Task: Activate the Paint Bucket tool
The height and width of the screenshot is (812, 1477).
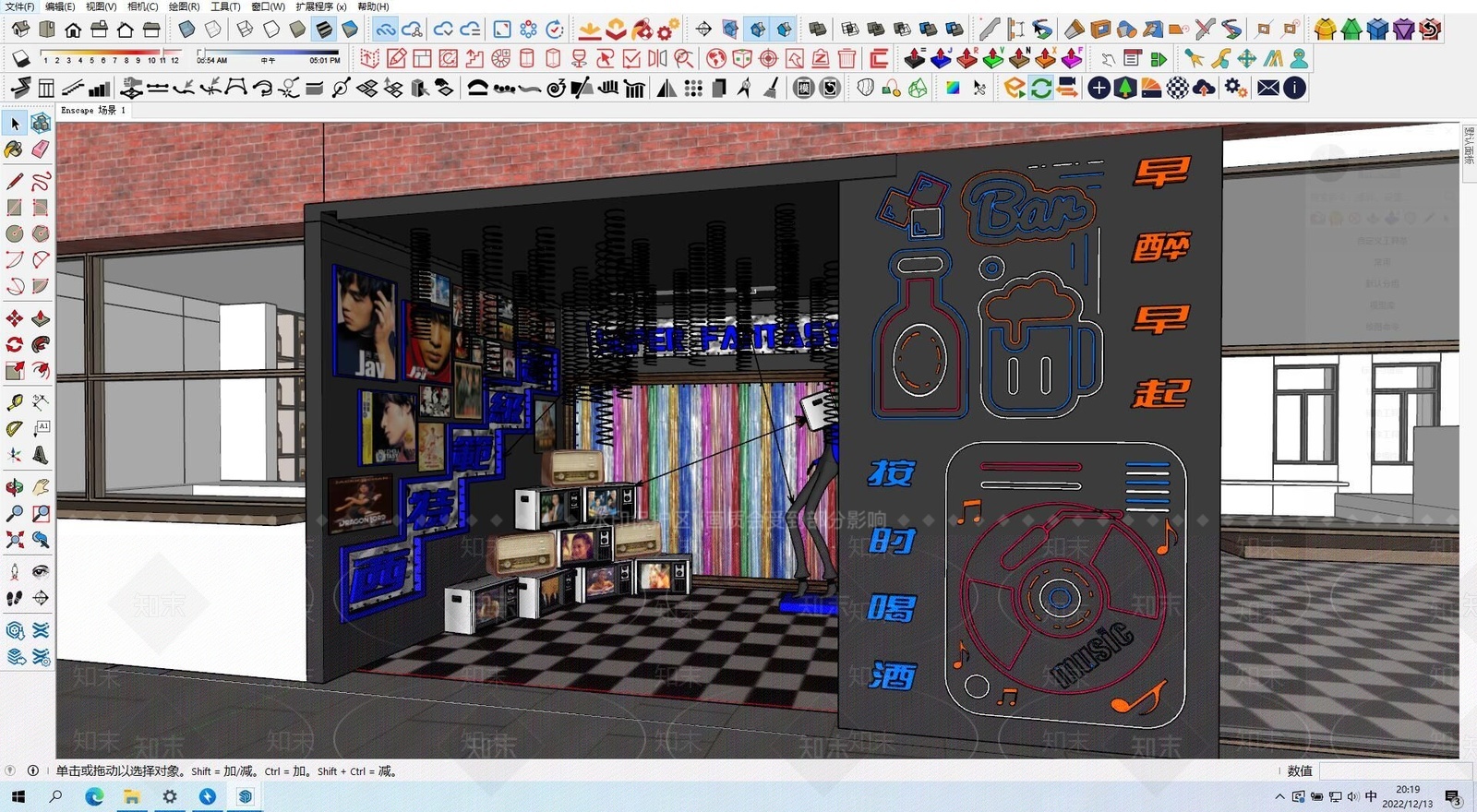Action: click(x=15, y=149)
